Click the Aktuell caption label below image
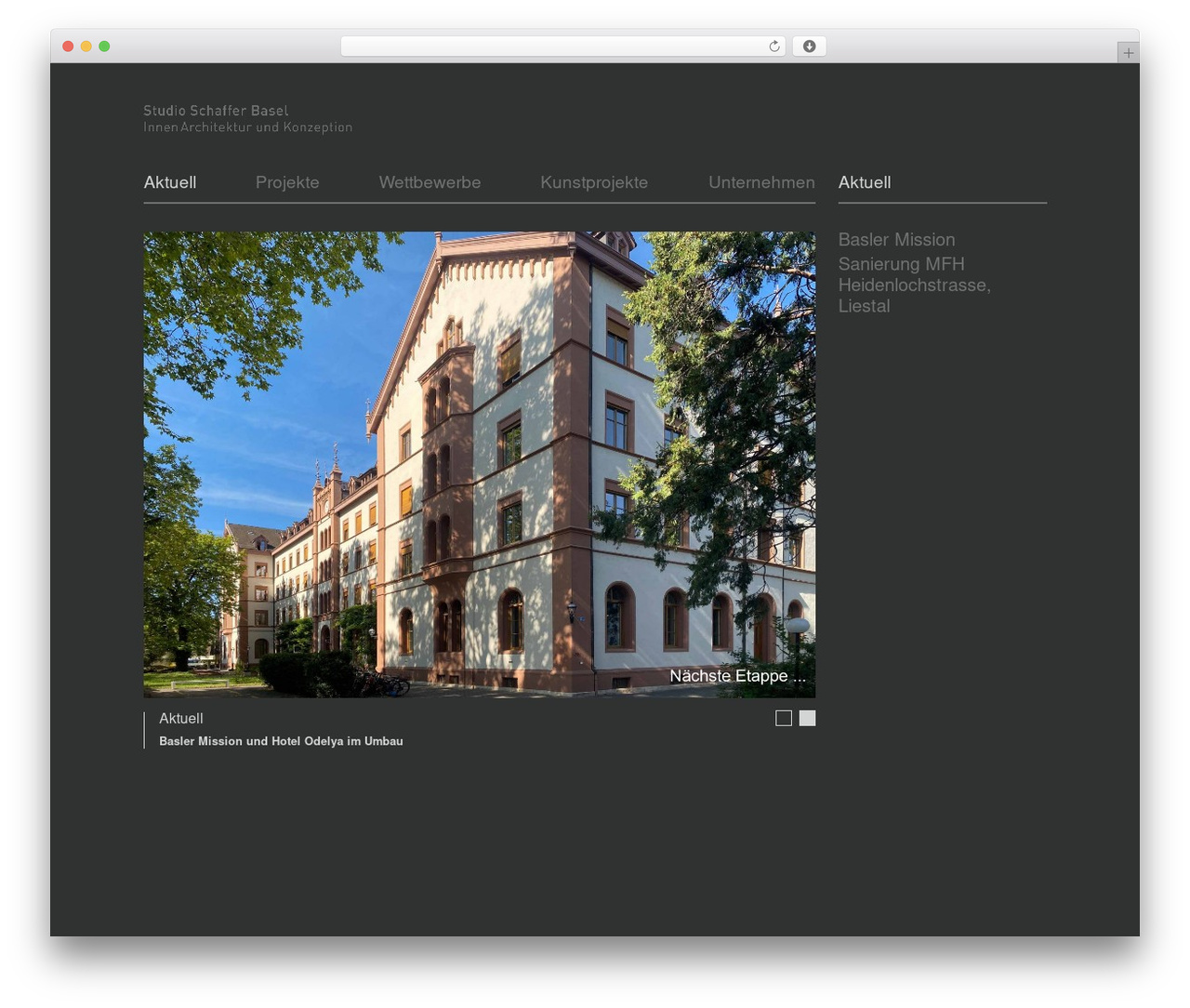Viewport: 1190px width, 1008px height. coord(180,718)
